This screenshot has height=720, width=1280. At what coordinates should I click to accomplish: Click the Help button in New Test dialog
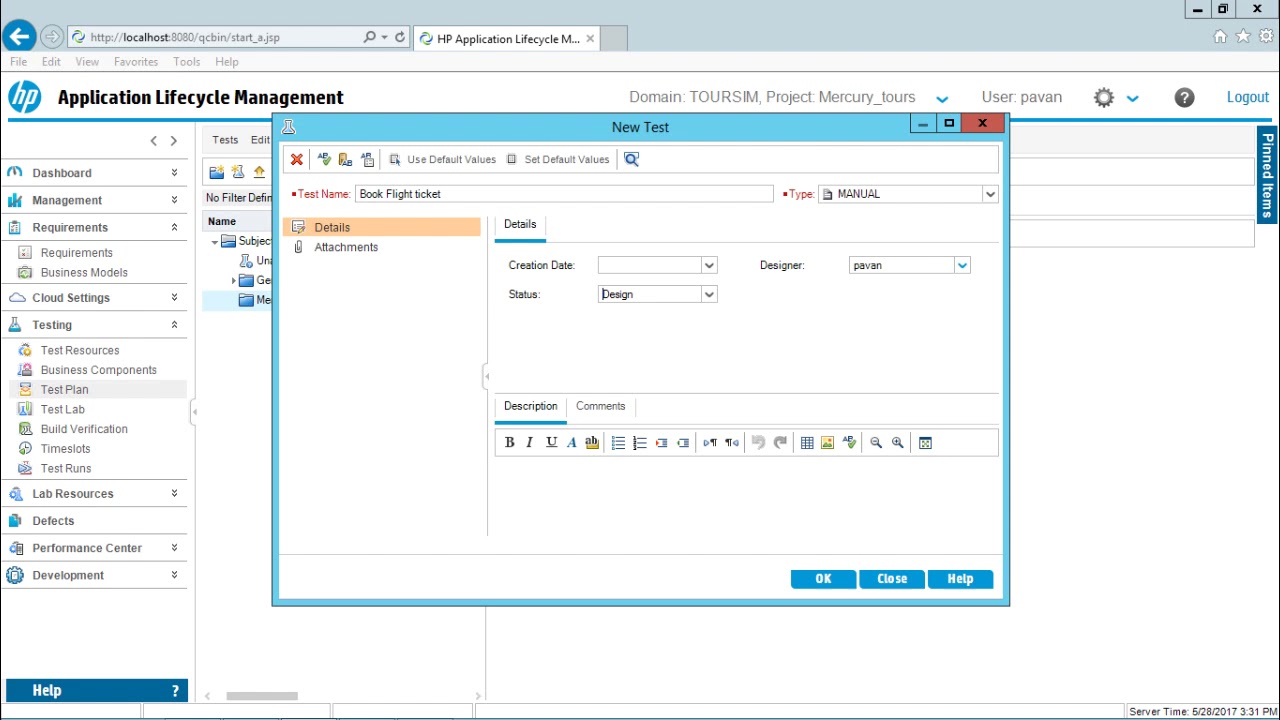(x=960, y=579)
